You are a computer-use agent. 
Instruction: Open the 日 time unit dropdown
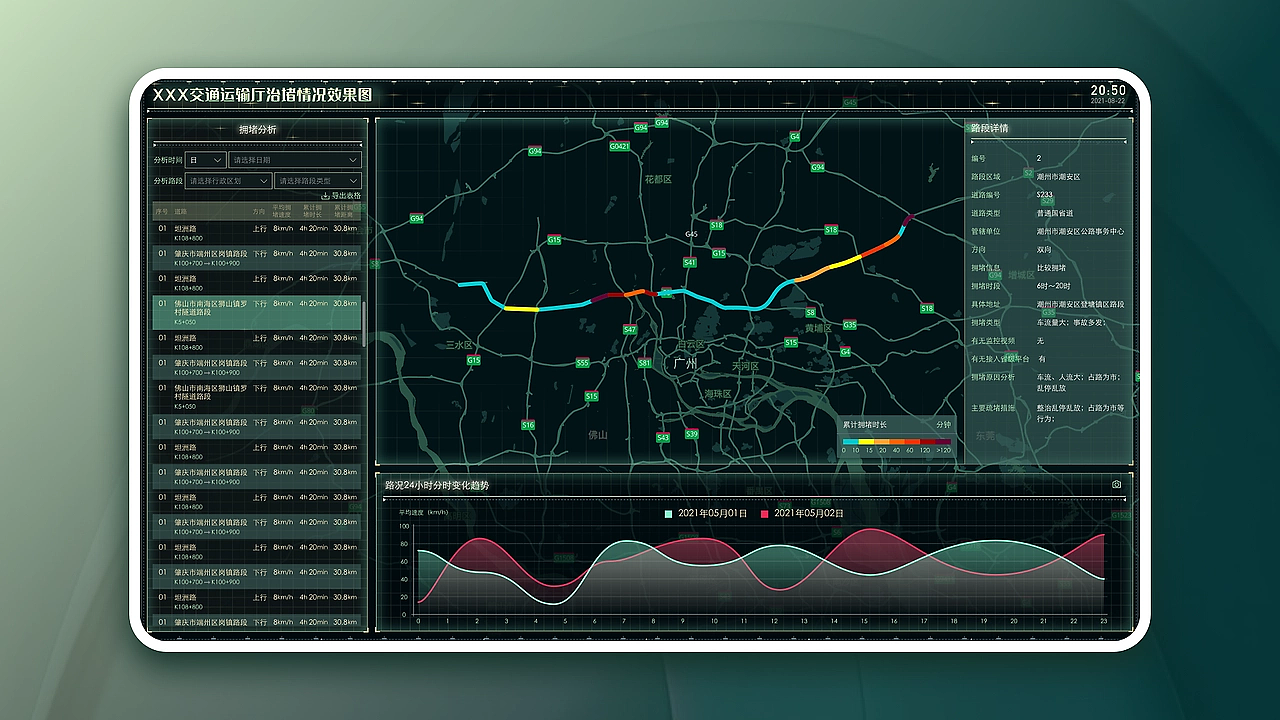tap(205, 160)
